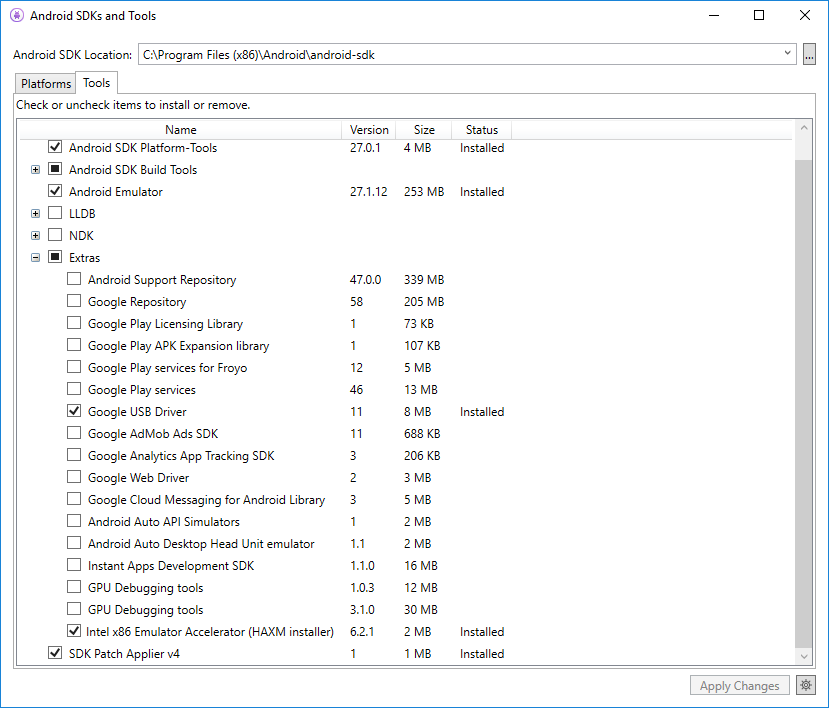This screenshot has width=829, height=708.
Task: Click the 339 MB size cell
Action: click(424, 280)
